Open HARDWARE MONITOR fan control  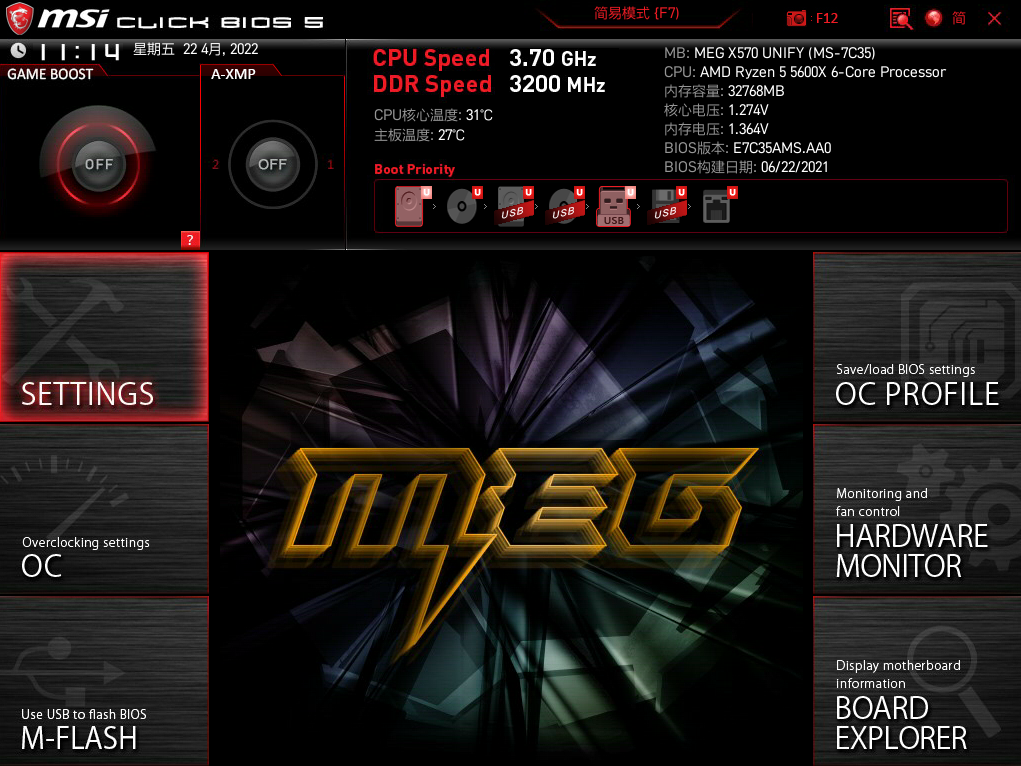(917, 510)
